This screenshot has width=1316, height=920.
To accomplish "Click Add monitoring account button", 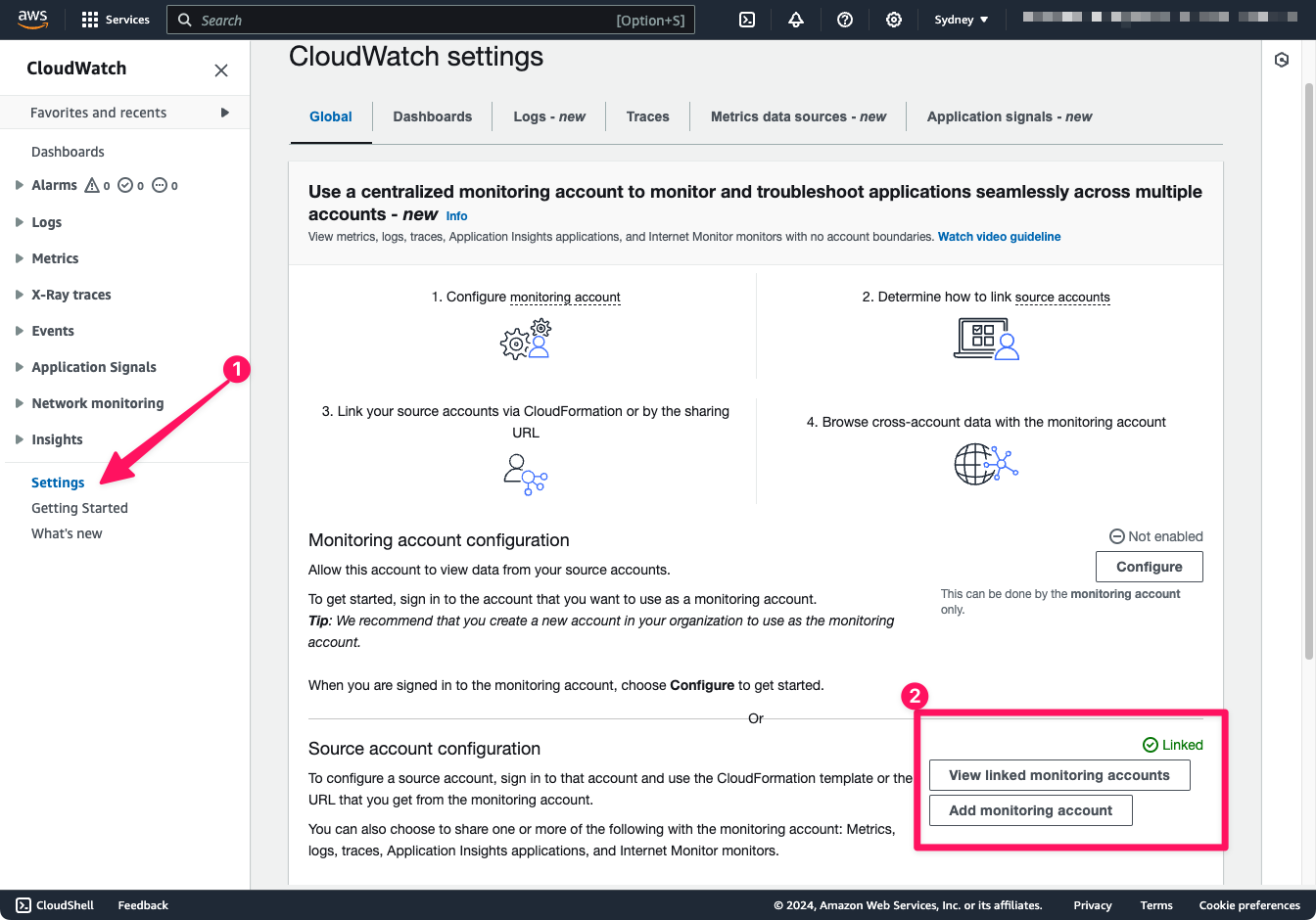I will click(x=1030, y=810).
